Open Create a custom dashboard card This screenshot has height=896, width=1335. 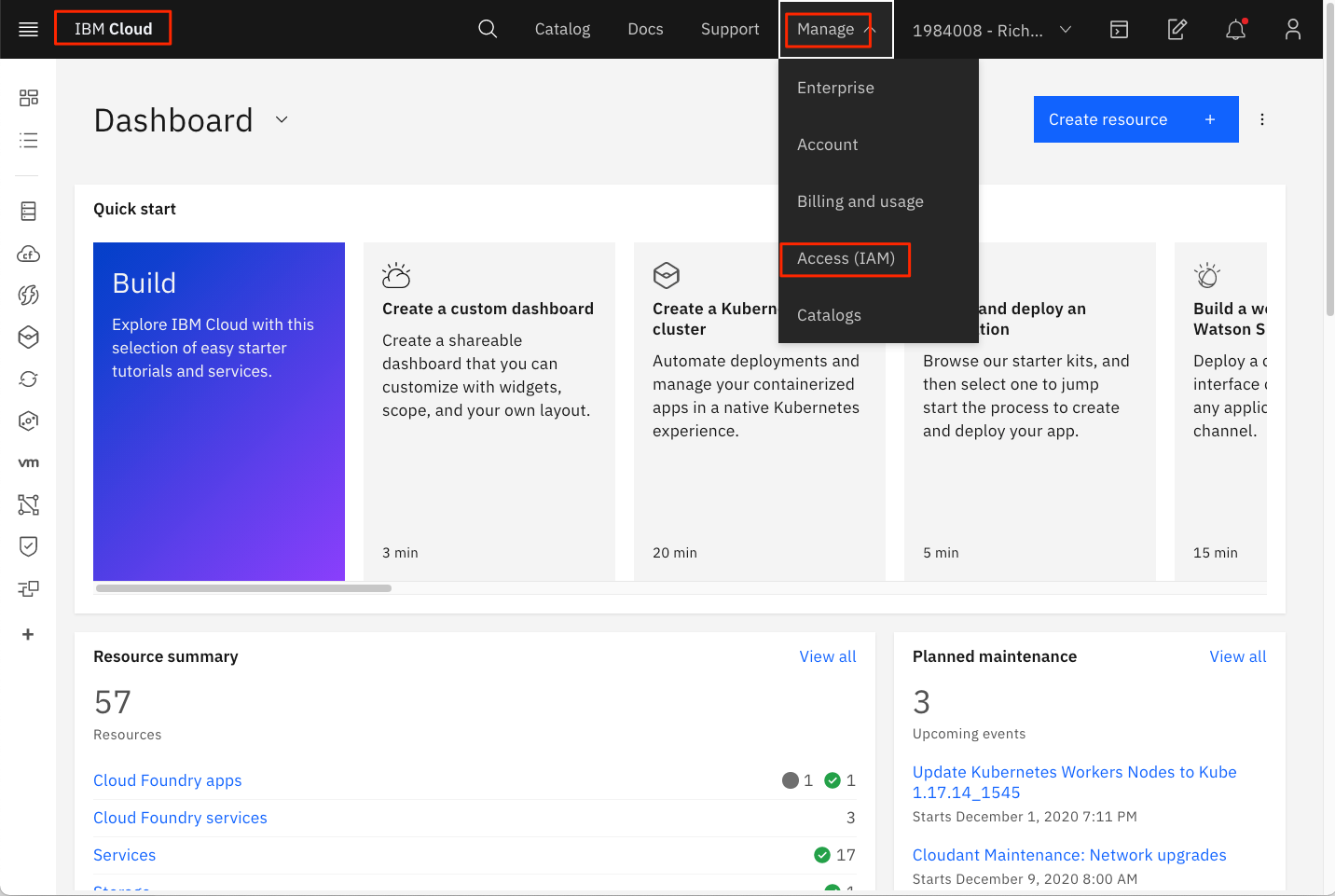(x=489, y=411)
